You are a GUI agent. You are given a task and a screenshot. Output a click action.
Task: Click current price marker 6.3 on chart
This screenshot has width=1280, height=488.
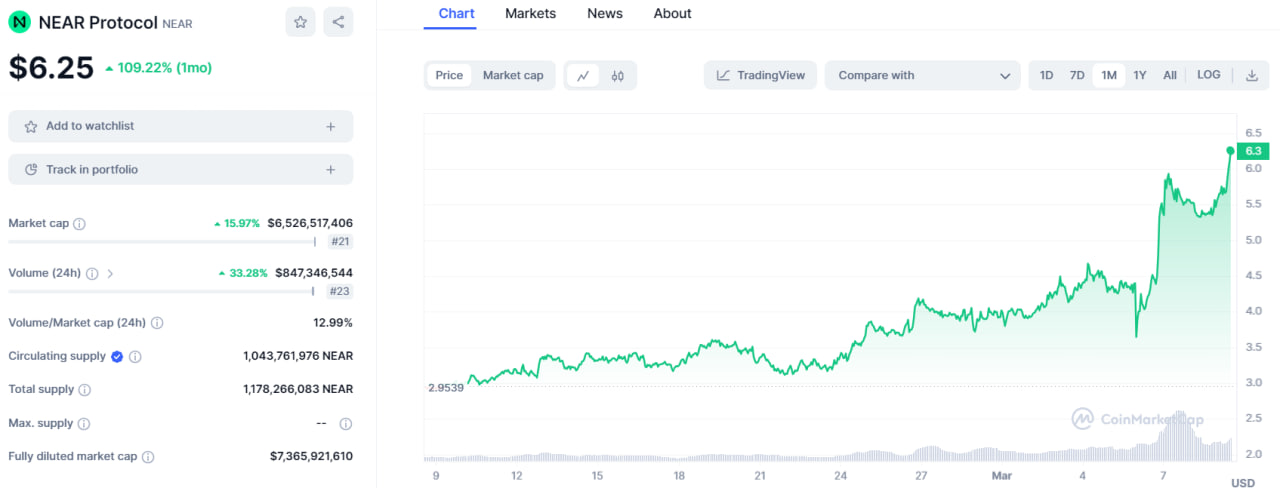(x=1252, y=151)
